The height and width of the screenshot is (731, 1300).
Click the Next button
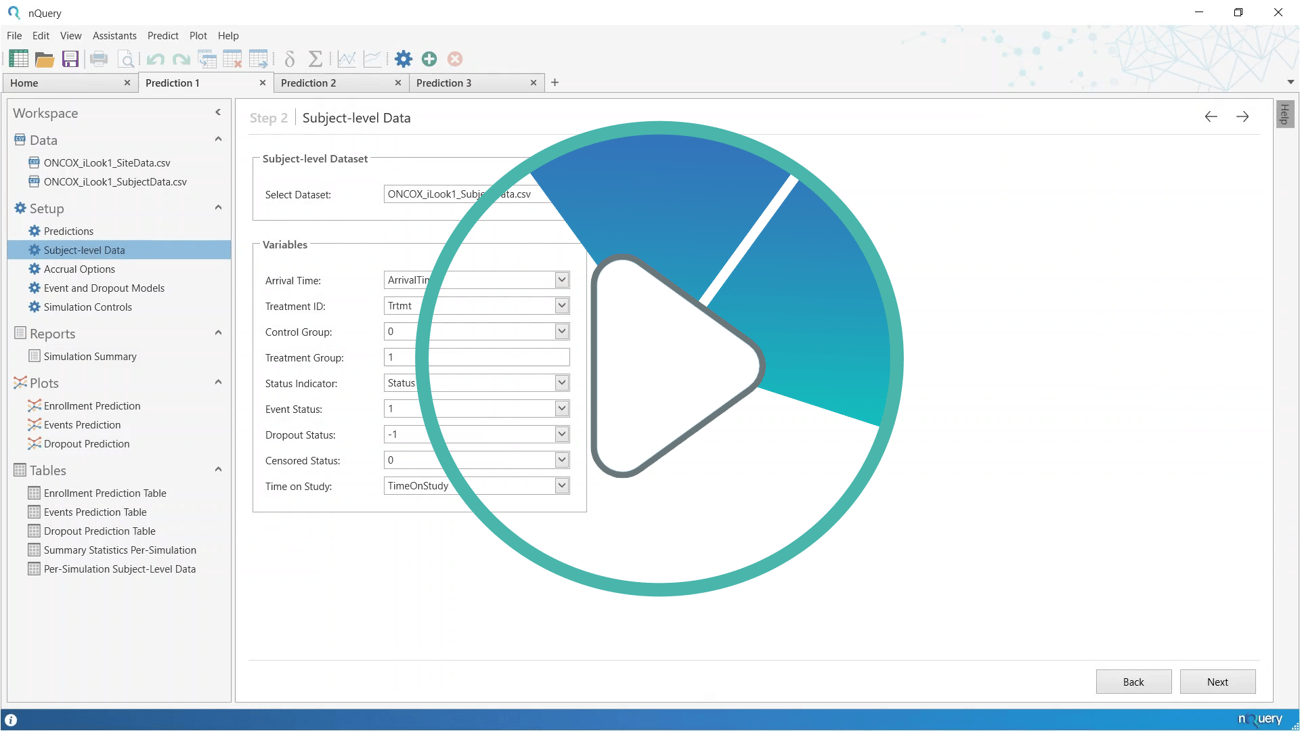point(1217,681)
